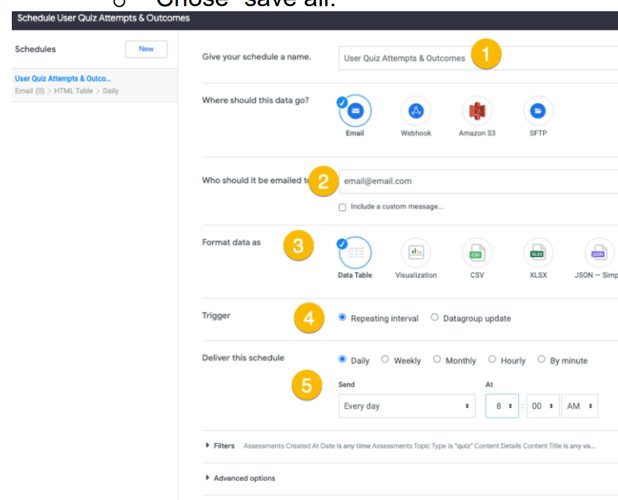This screenshot has height=500, width=618.
Task: Choose XLSX file format icon
Action: pyautogui.click(x=538, y=252)
